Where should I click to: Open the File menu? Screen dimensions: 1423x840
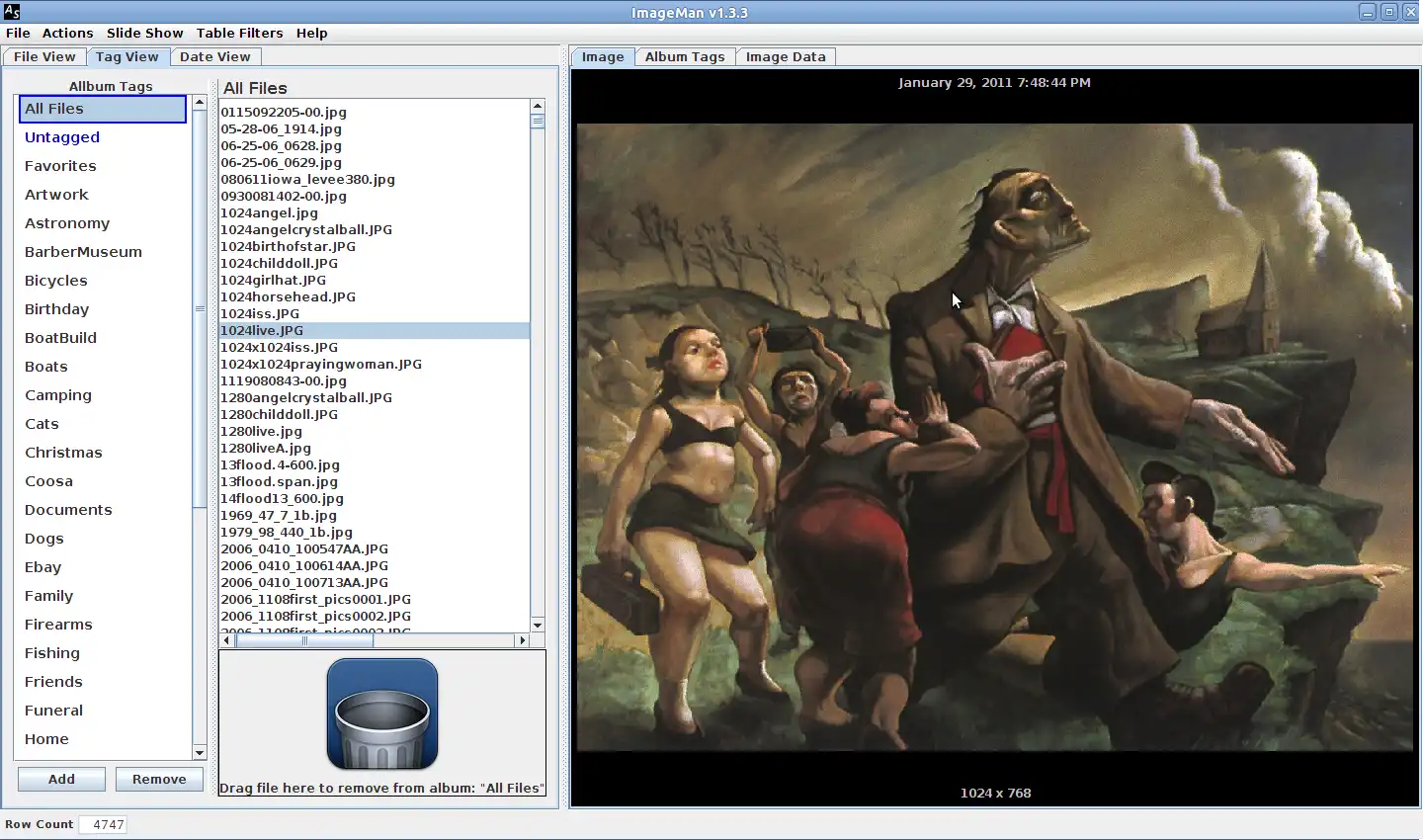coord(18,33)
